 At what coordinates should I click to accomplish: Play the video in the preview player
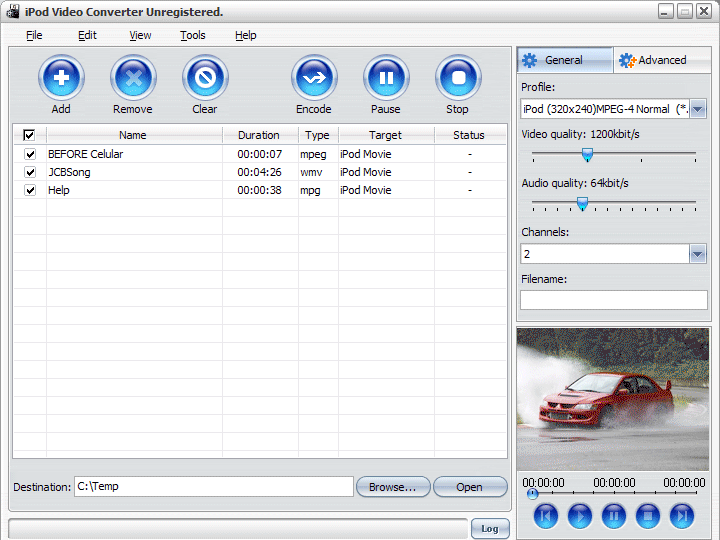pos(580,516)
